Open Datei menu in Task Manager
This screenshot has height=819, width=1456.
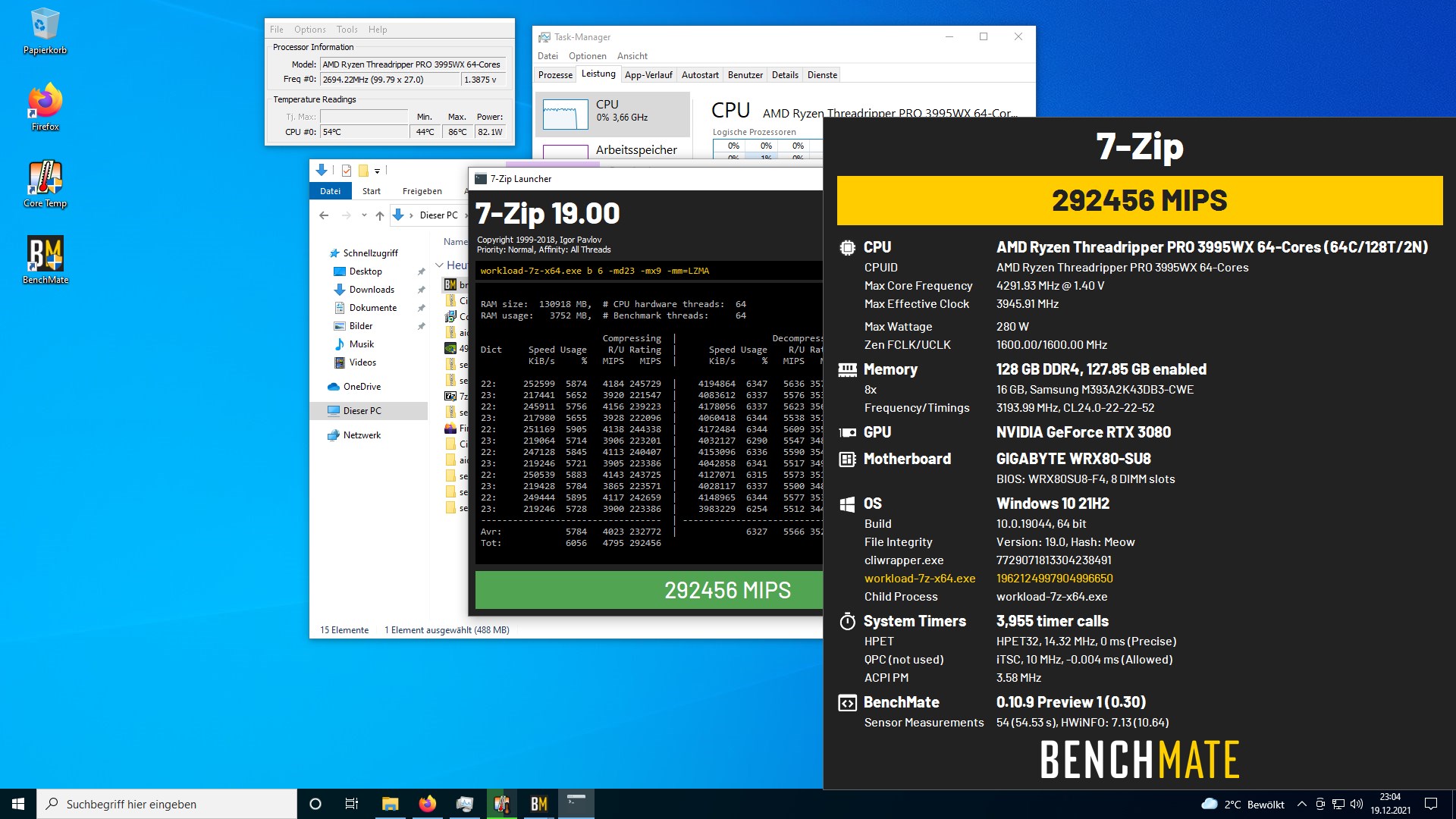coord(548,56)
